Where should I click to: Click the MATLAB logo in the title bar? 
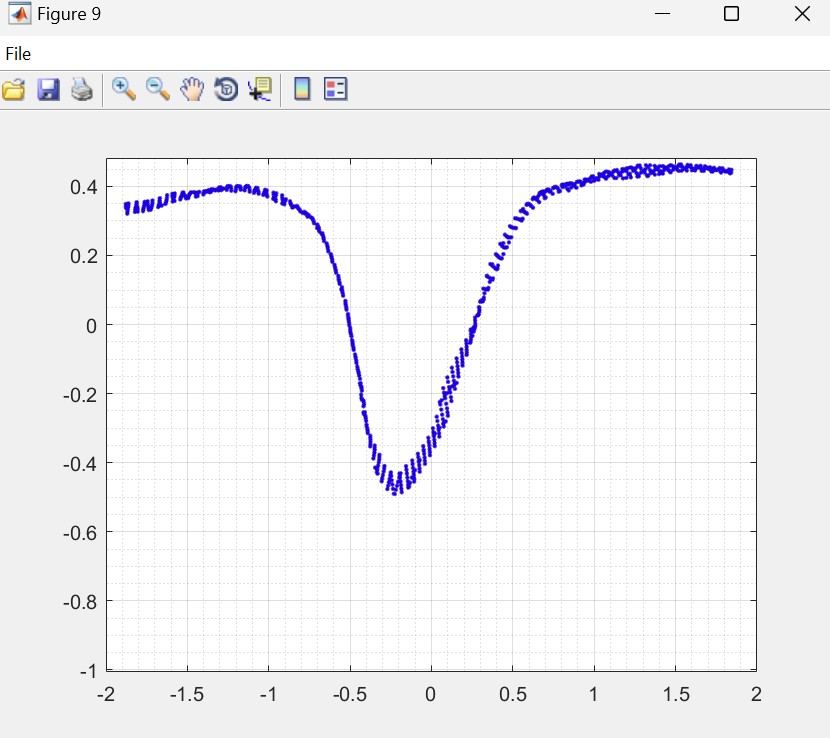[x=19, y=14]
